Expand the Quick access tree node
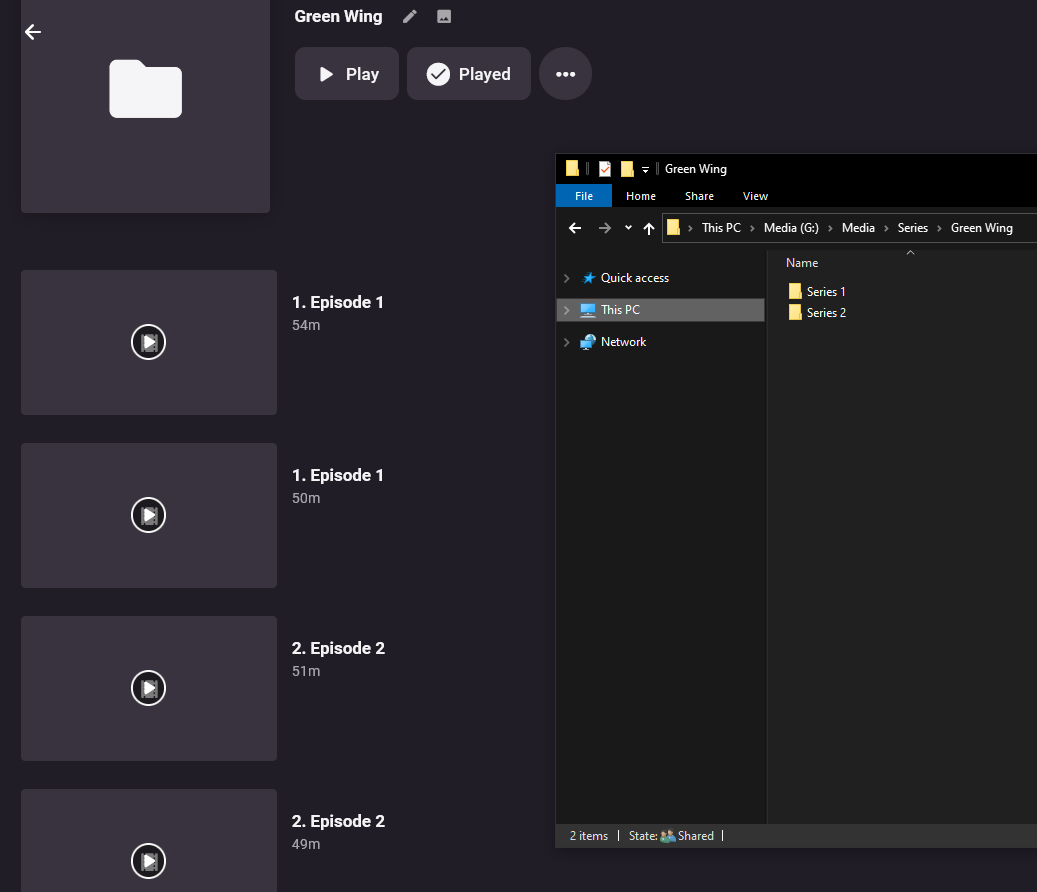Screen dimensions: 1037x892 [567, 278]
